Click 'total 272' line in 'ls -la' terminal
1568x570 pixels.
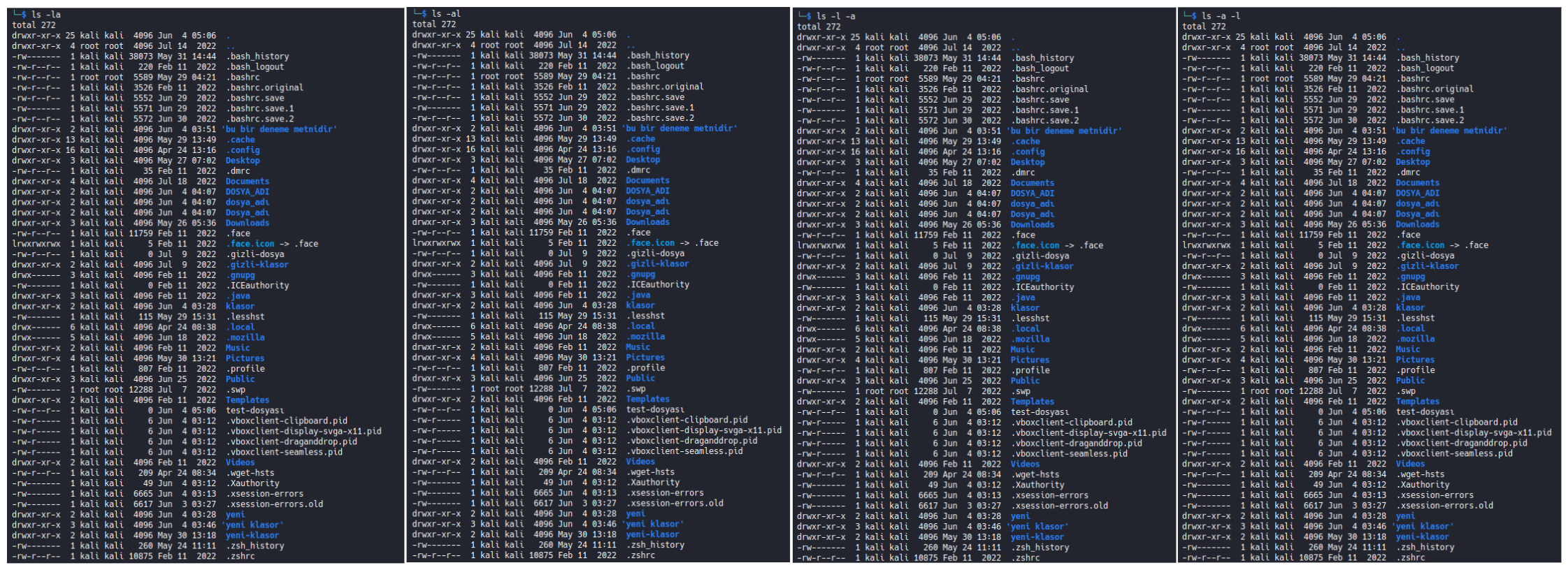tap(34, 25)
